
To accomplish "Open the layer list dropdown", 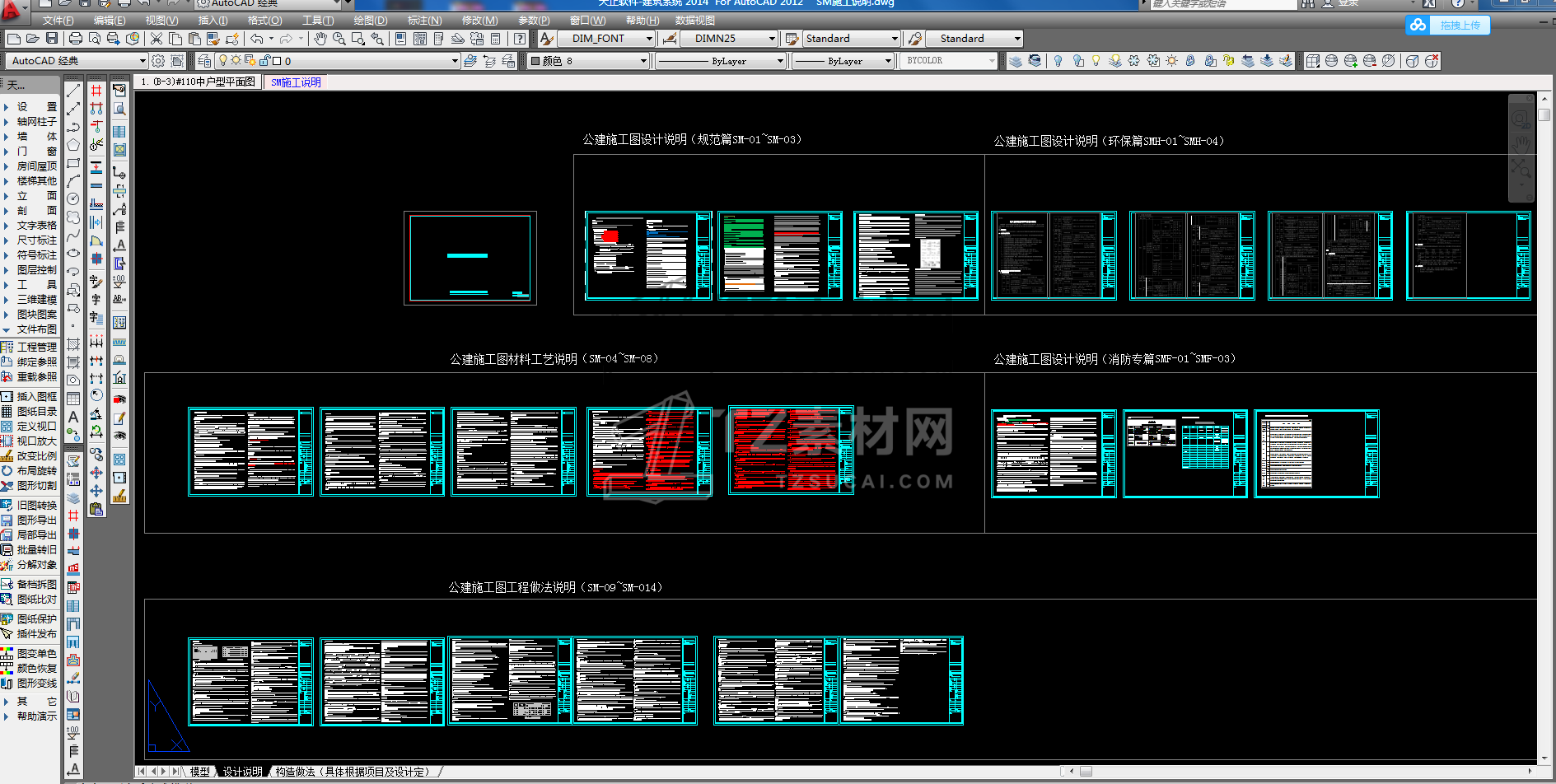I will [454, 61].
